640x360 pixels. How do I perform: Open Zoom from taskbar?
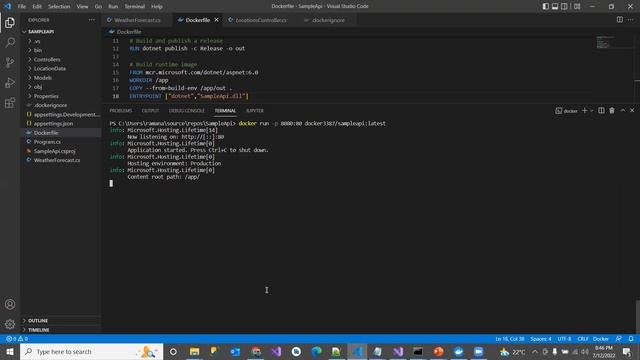pyautogui.click(x=479, y=351)
